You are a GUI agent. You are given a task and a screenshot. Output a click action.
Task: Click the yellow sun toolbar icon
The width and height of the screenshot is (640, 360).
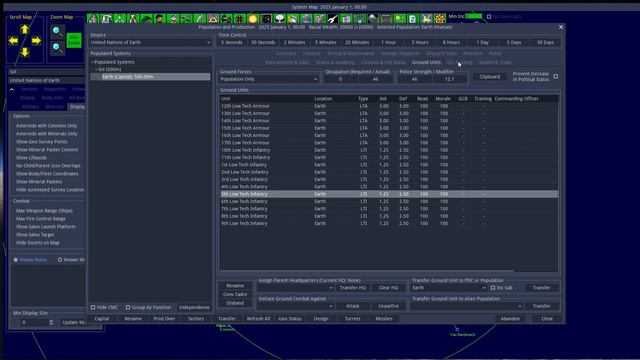click(x=253, y=18)
